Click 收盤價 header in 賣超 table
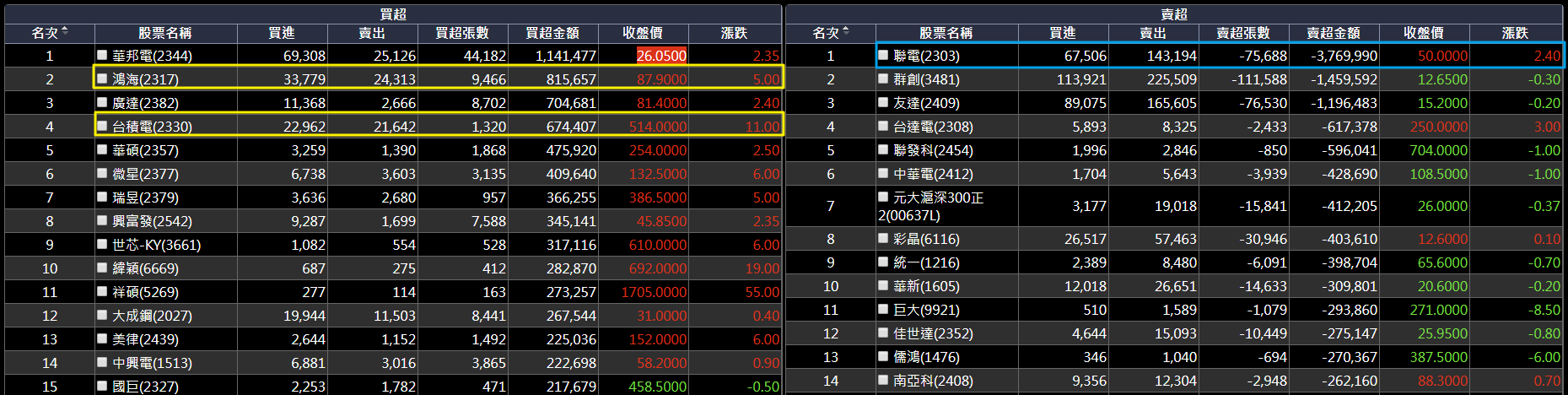 coord(1424,33)
